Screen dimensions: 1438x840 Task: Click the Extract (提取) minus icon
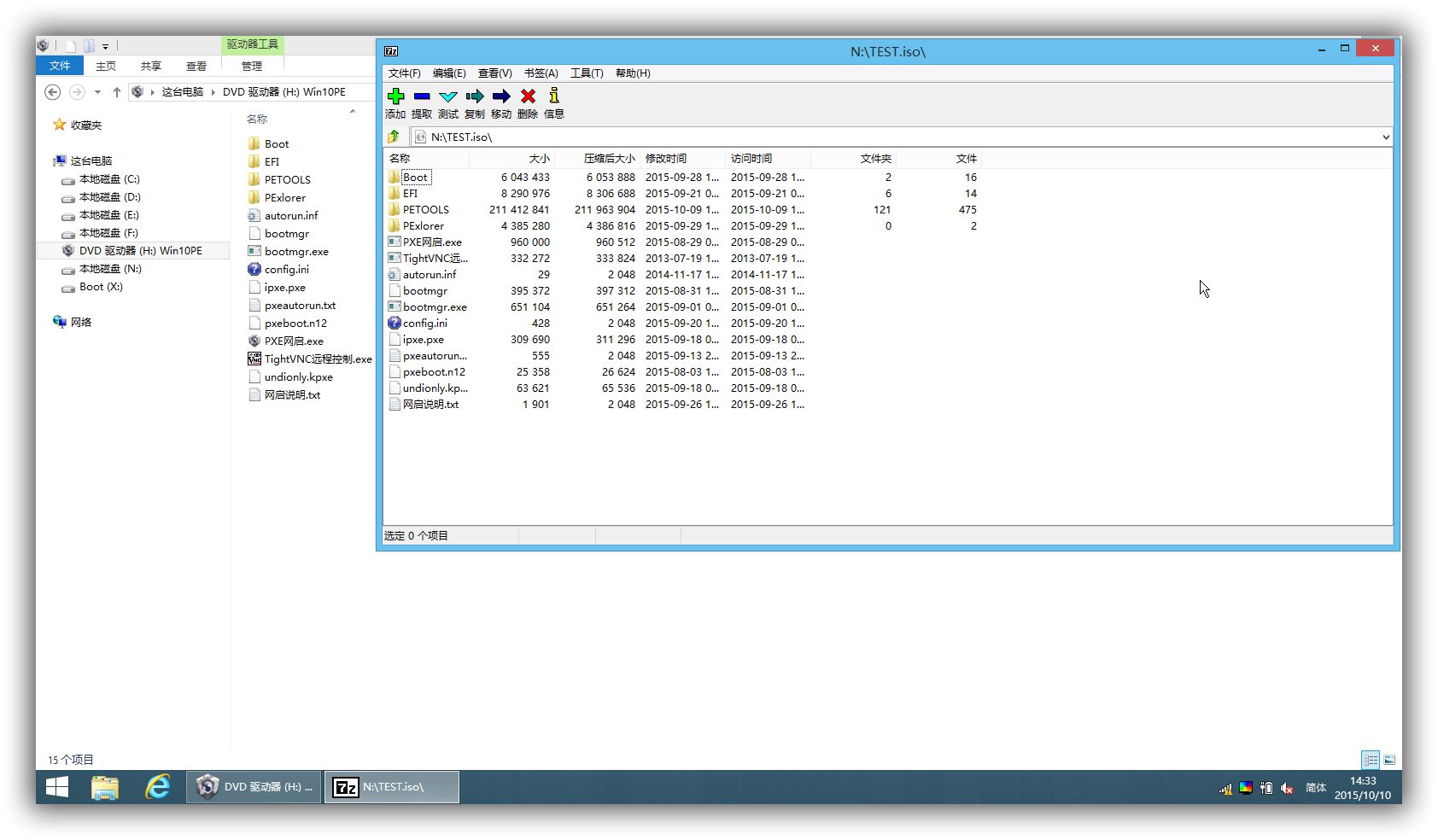[422, 96]
